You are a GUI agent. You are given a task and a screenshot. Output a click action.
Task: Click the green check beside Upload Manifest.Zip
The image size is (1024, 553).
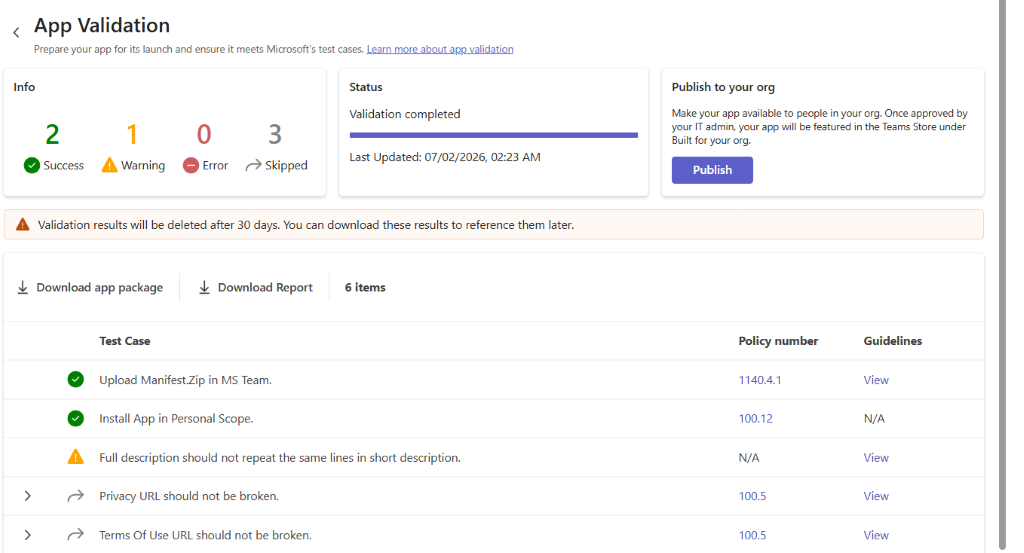point(76,379)
